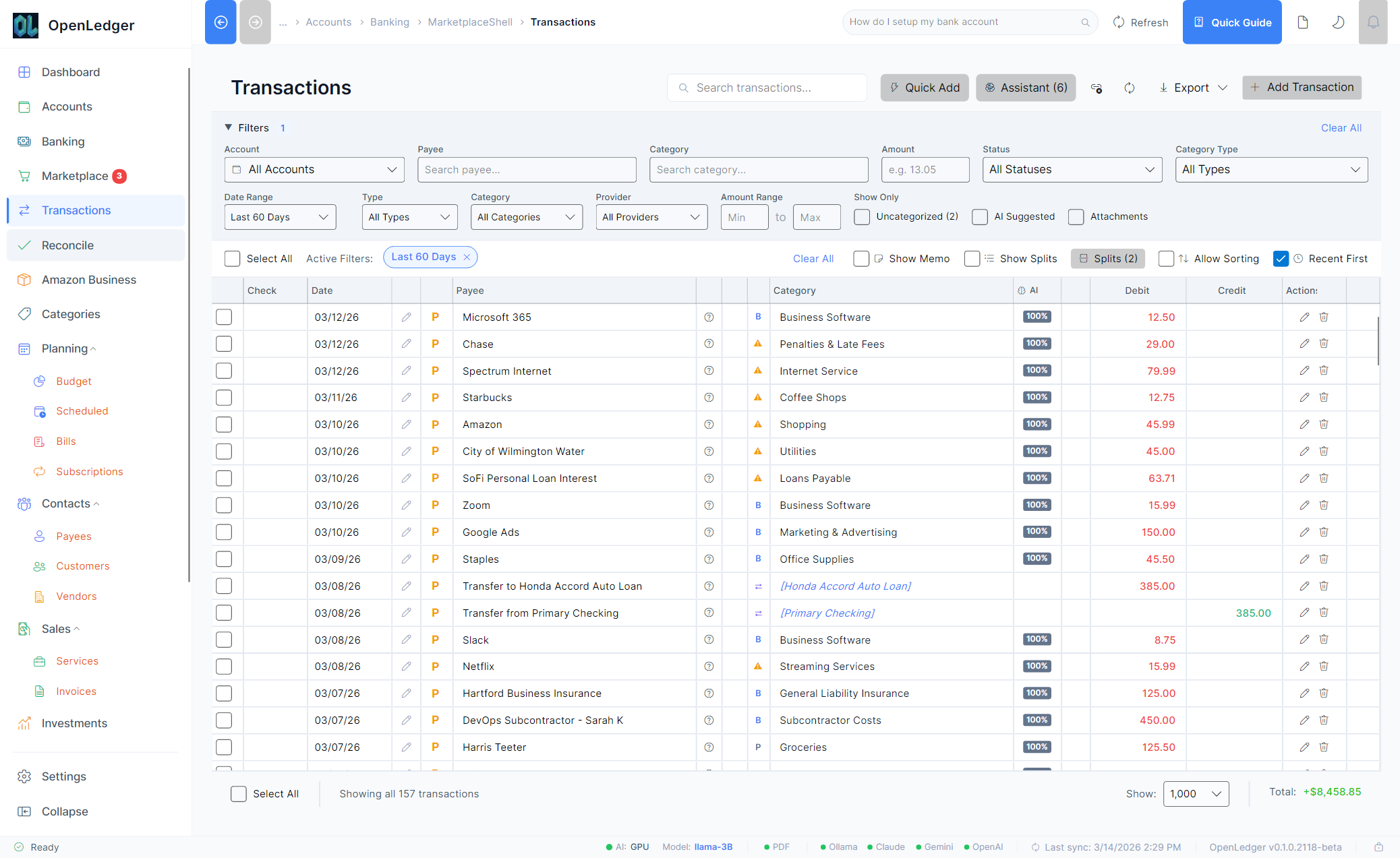The width and height of the screenshot is (1400, 858).
Task: Go to Amazon Business sidebar item
Action: [88, 280]
